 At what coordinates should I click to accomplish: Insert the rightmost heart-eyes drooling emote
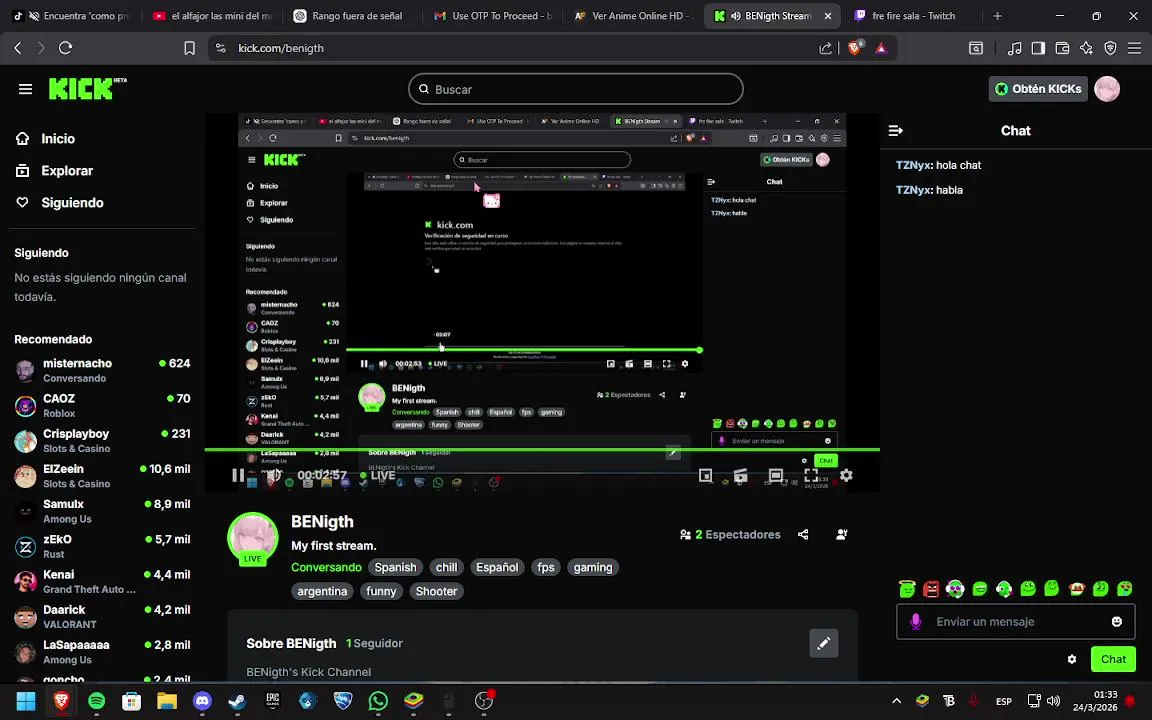[1125, 588]
